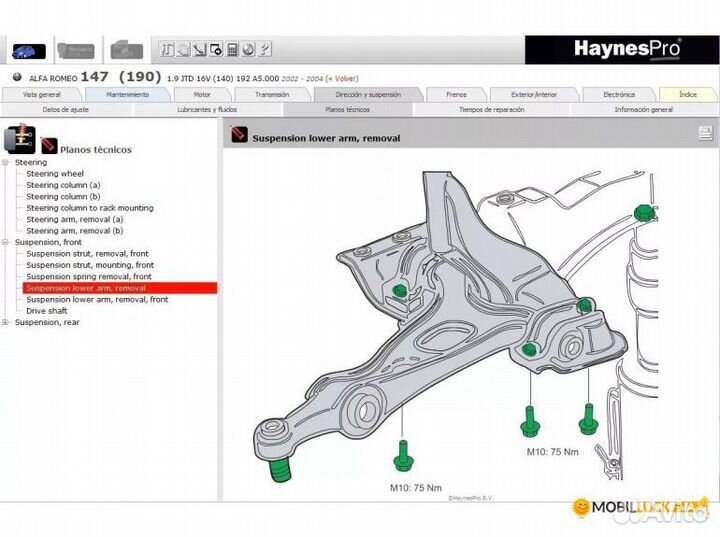
Task: Select the Steering tree heading
Action: 31,163
